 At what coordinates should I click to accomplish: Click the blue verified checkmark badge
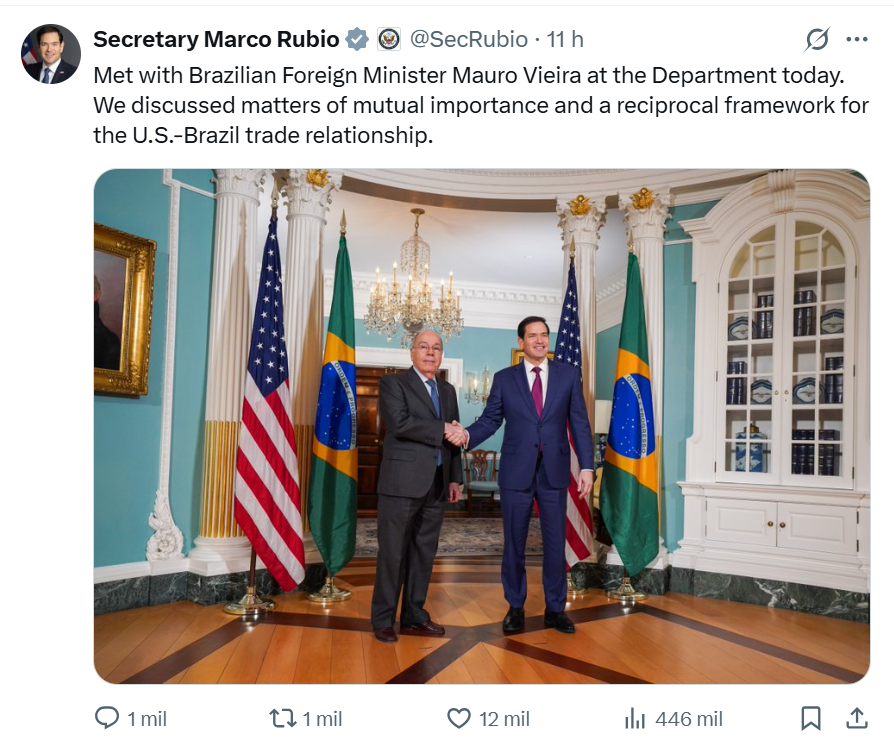tap(357, 39)
